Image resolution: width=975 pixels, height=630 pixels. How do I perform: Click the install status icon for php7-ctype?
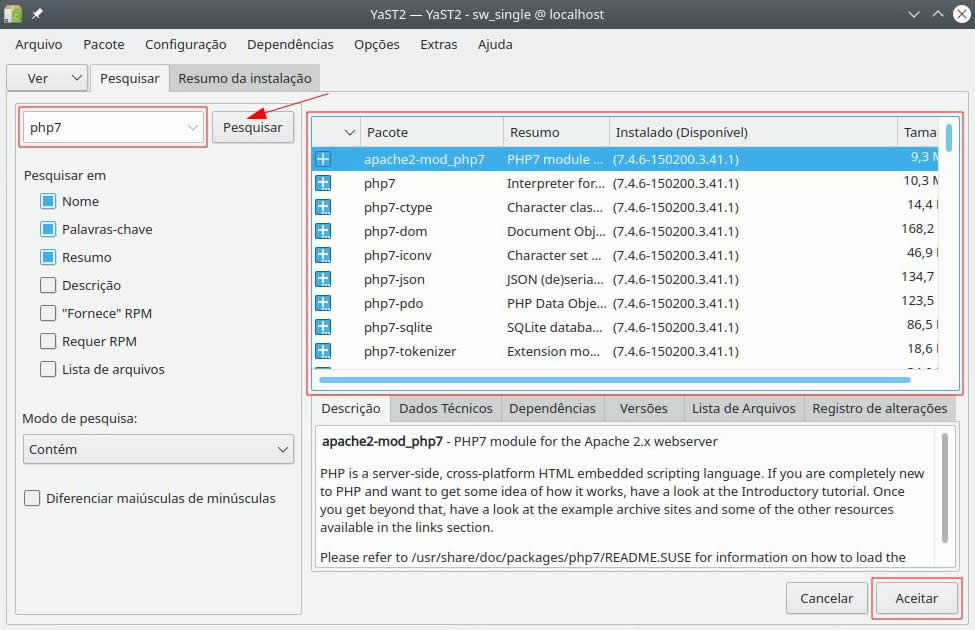click(x=323, y=207)
